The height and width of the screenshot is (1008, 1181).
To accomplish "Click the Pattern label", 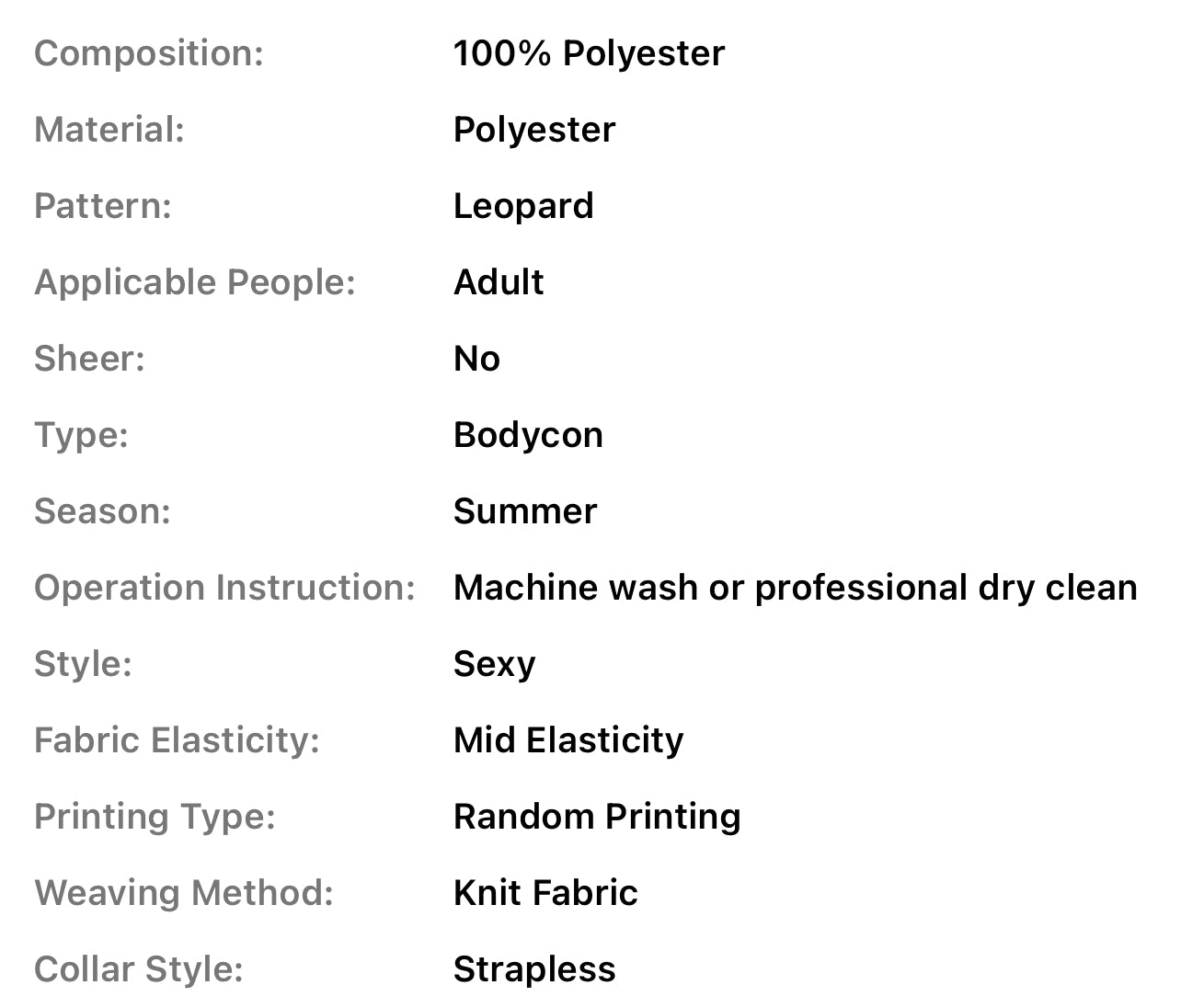I will click(x=102, y=206).
